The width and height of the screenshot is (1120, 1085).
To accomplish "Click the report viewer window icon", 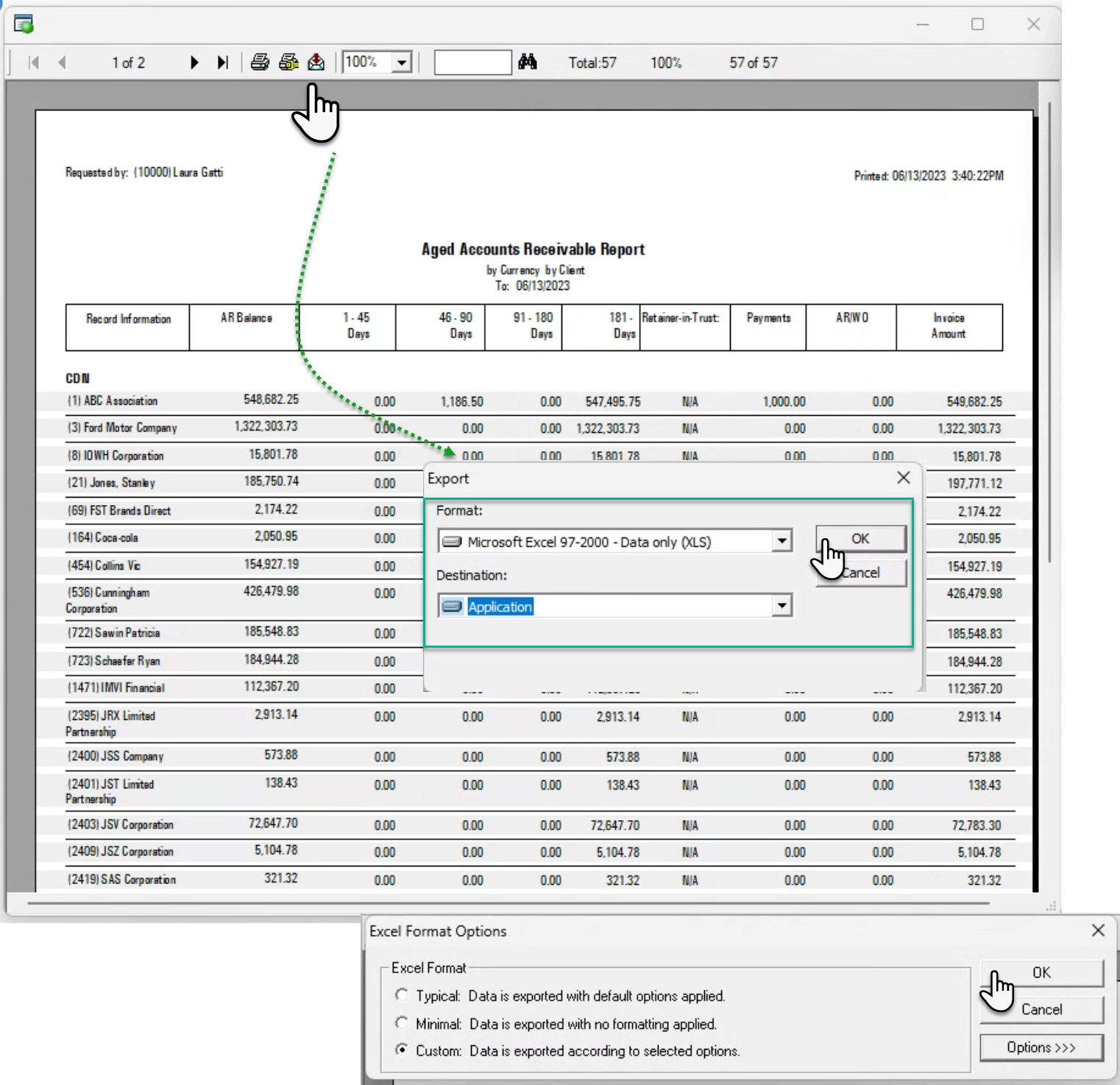I will pyautogui.click(x=24, y=24).
